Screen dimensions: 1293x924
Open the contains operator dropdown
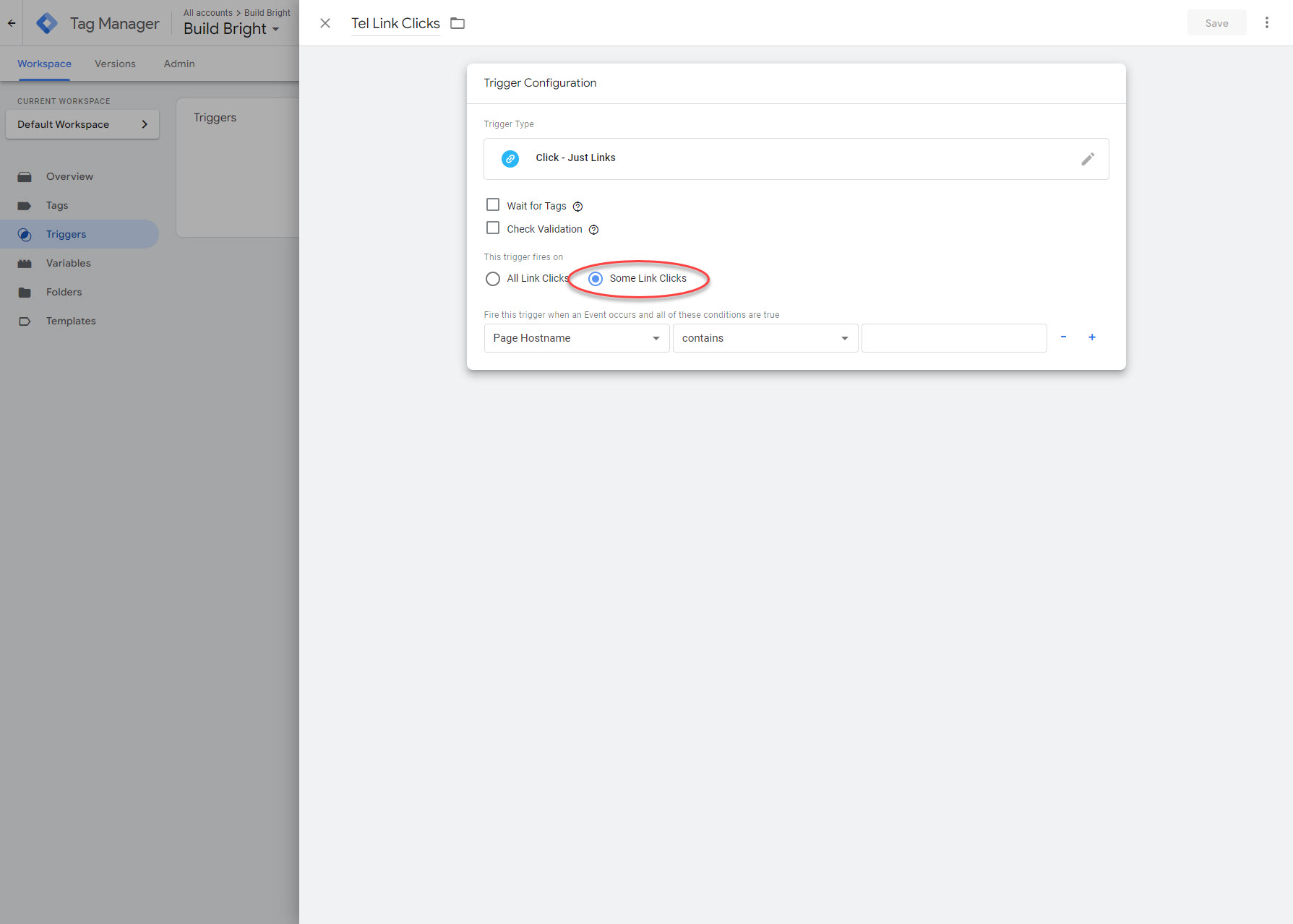coord(765,338)
